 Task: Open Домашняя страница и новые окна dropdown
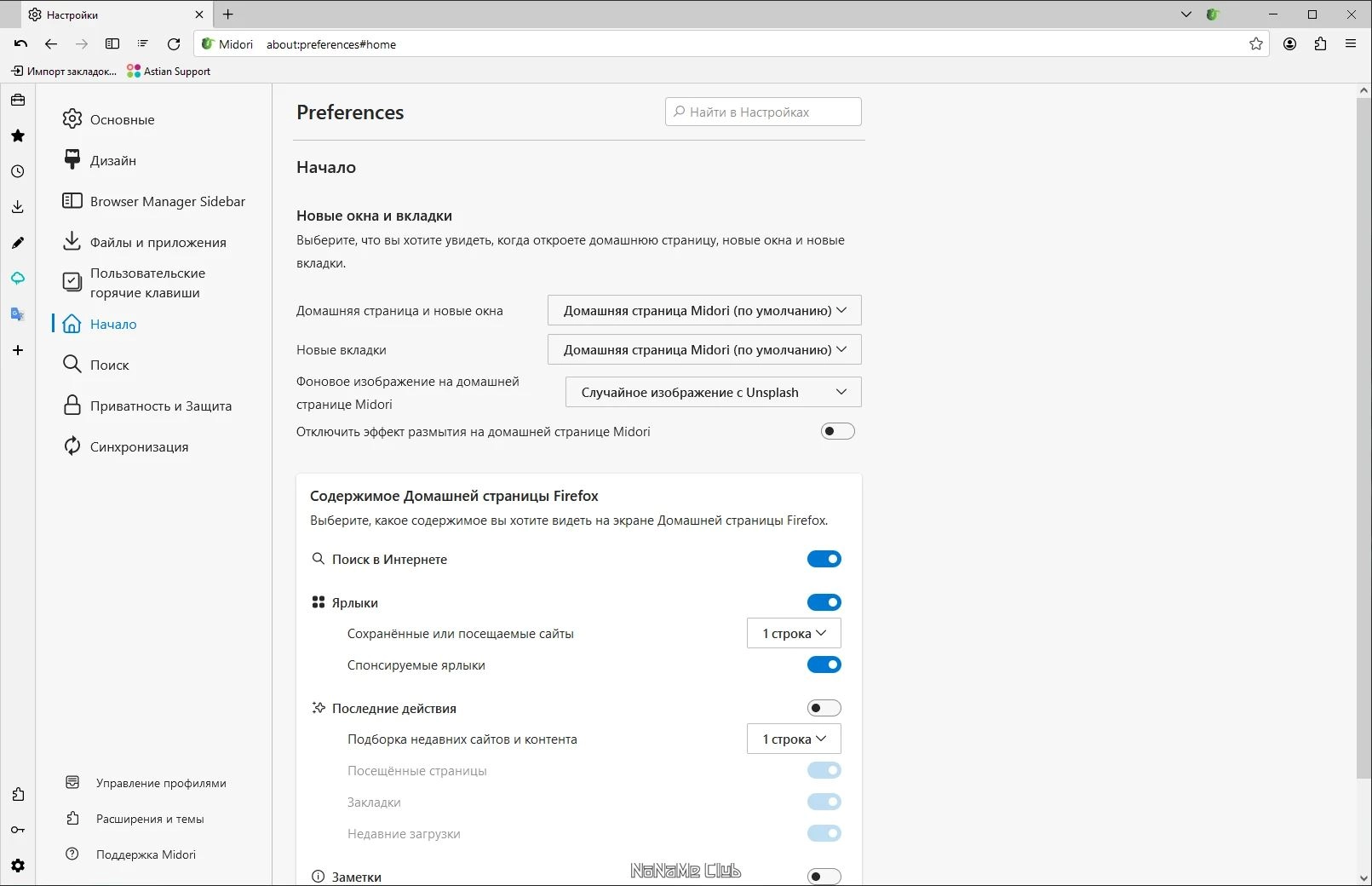[704, 310]
